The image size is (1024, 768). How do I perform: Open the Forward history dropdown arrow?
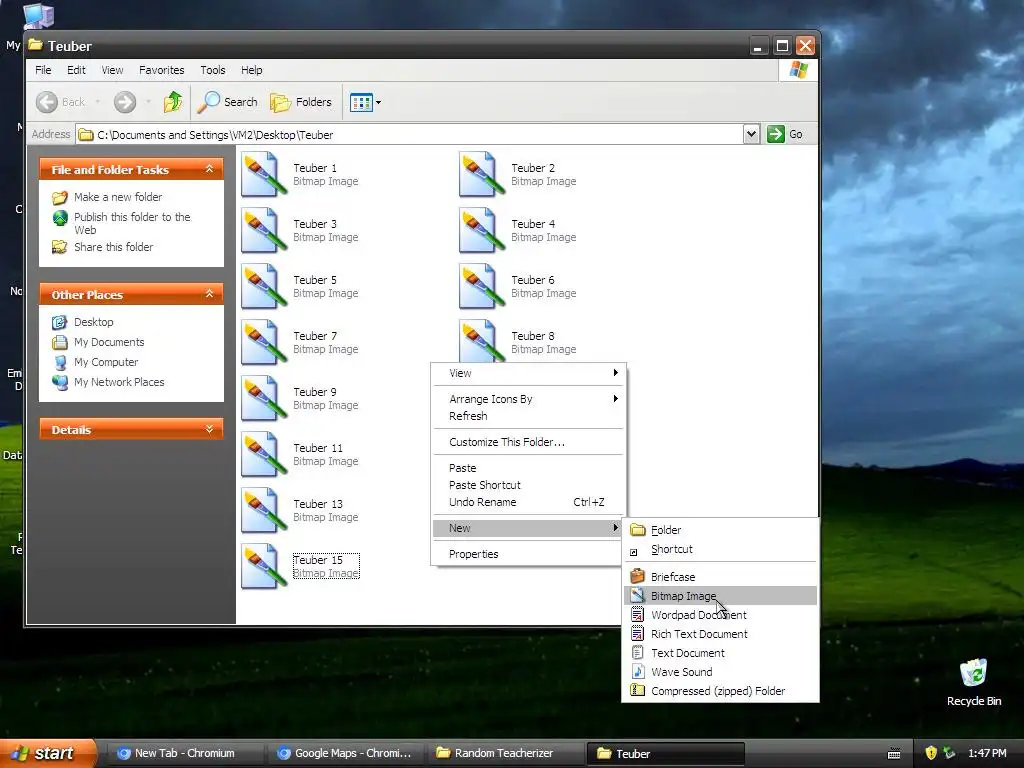(x=148, y=102)
